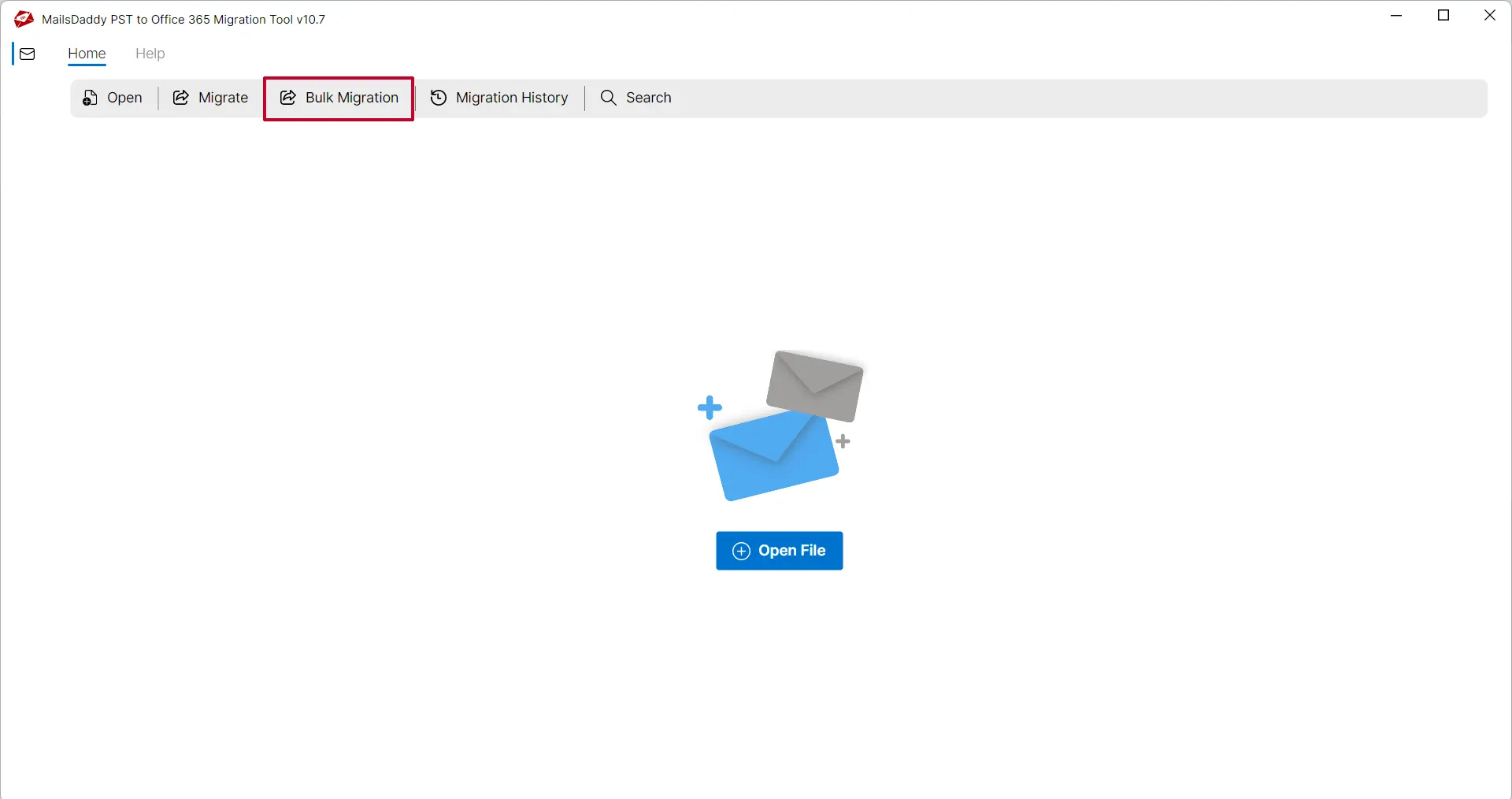View Migration History via its text label
Viewport: 1512px width, 799px height.
point(512,98)
